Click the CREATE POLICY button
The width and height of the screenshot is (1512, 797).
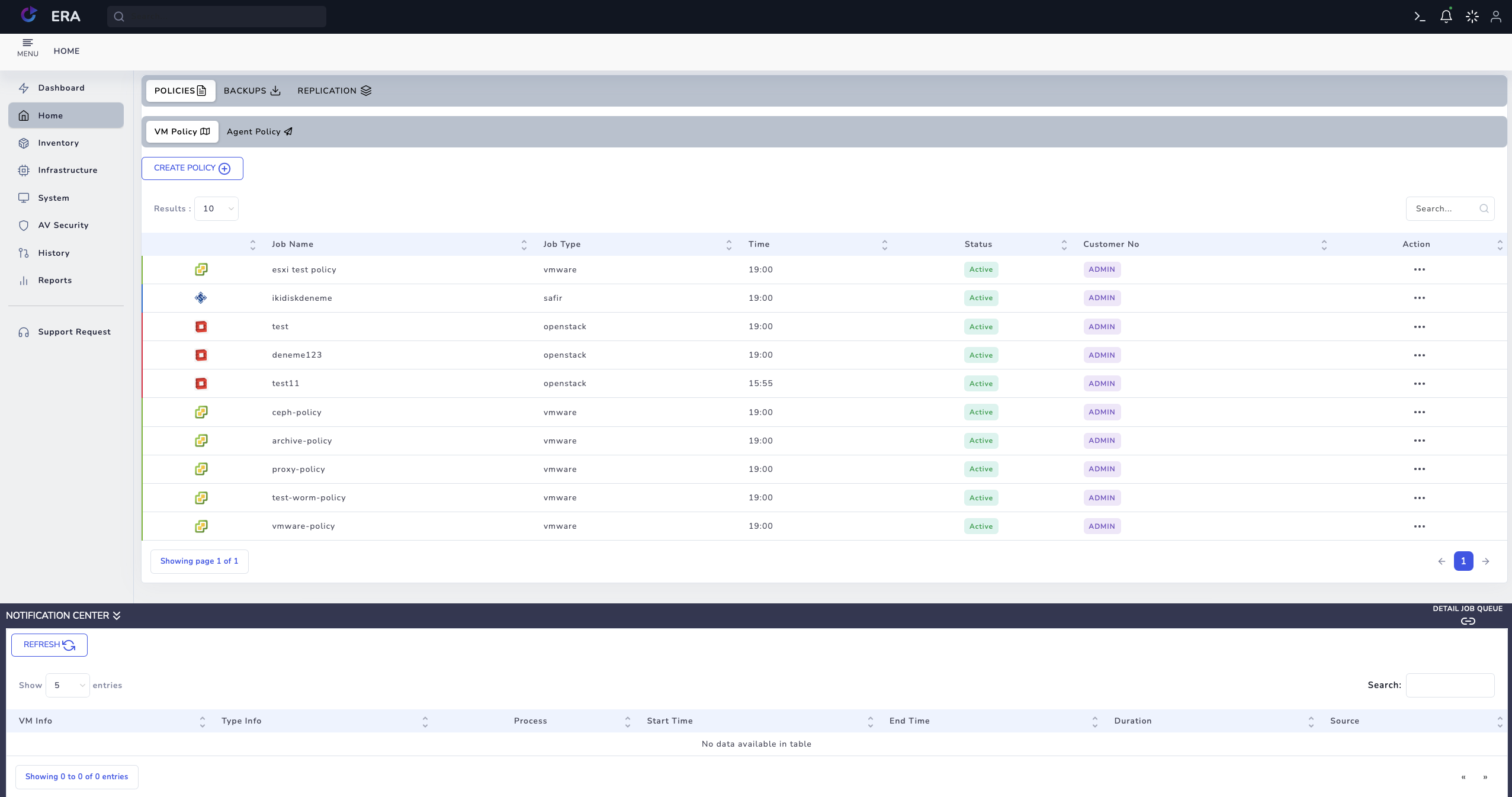pos(192,168)
